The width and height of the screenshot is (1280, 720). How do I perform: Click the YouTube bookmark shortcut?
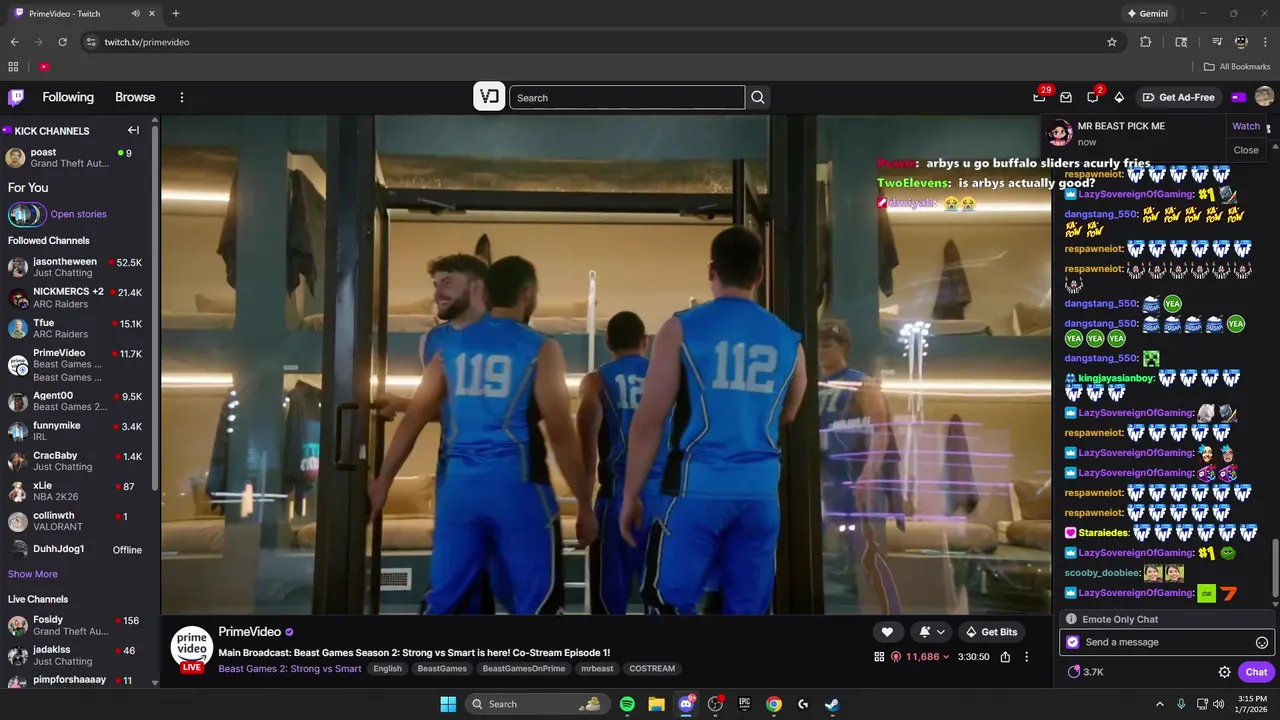point(44,67)
